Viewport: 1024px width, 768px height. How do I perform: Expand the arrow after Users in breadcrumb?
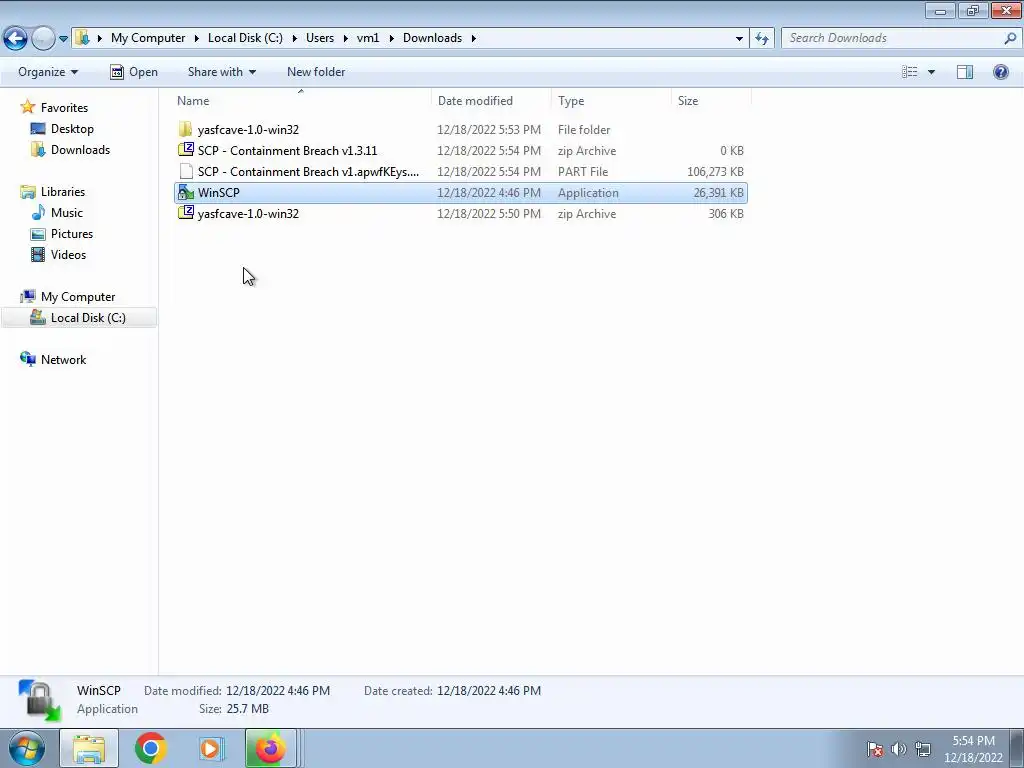[x=345, y=39]
